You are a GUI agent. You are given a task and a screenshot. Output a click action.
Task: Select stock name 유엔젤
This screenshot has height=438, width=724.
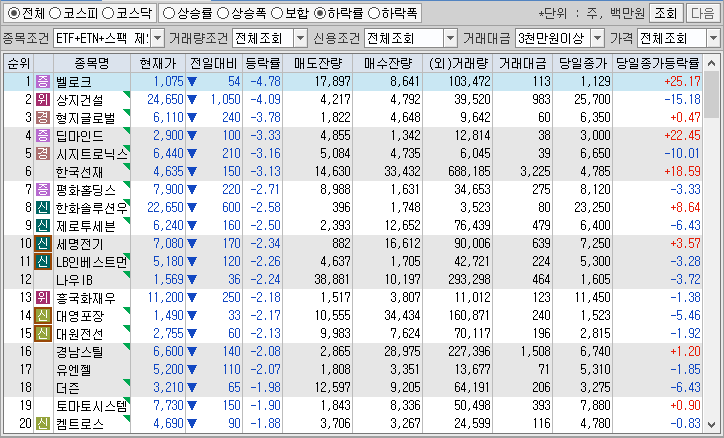click(x=73, y=370)
